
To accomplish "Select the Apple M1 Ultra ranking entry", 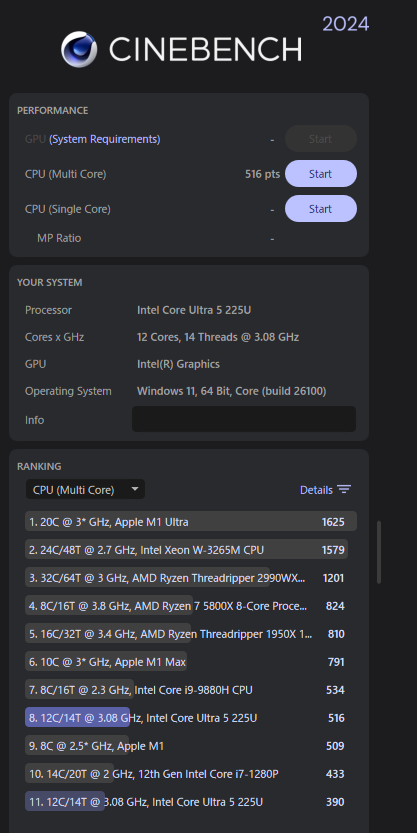I will [x=191, y=522].
